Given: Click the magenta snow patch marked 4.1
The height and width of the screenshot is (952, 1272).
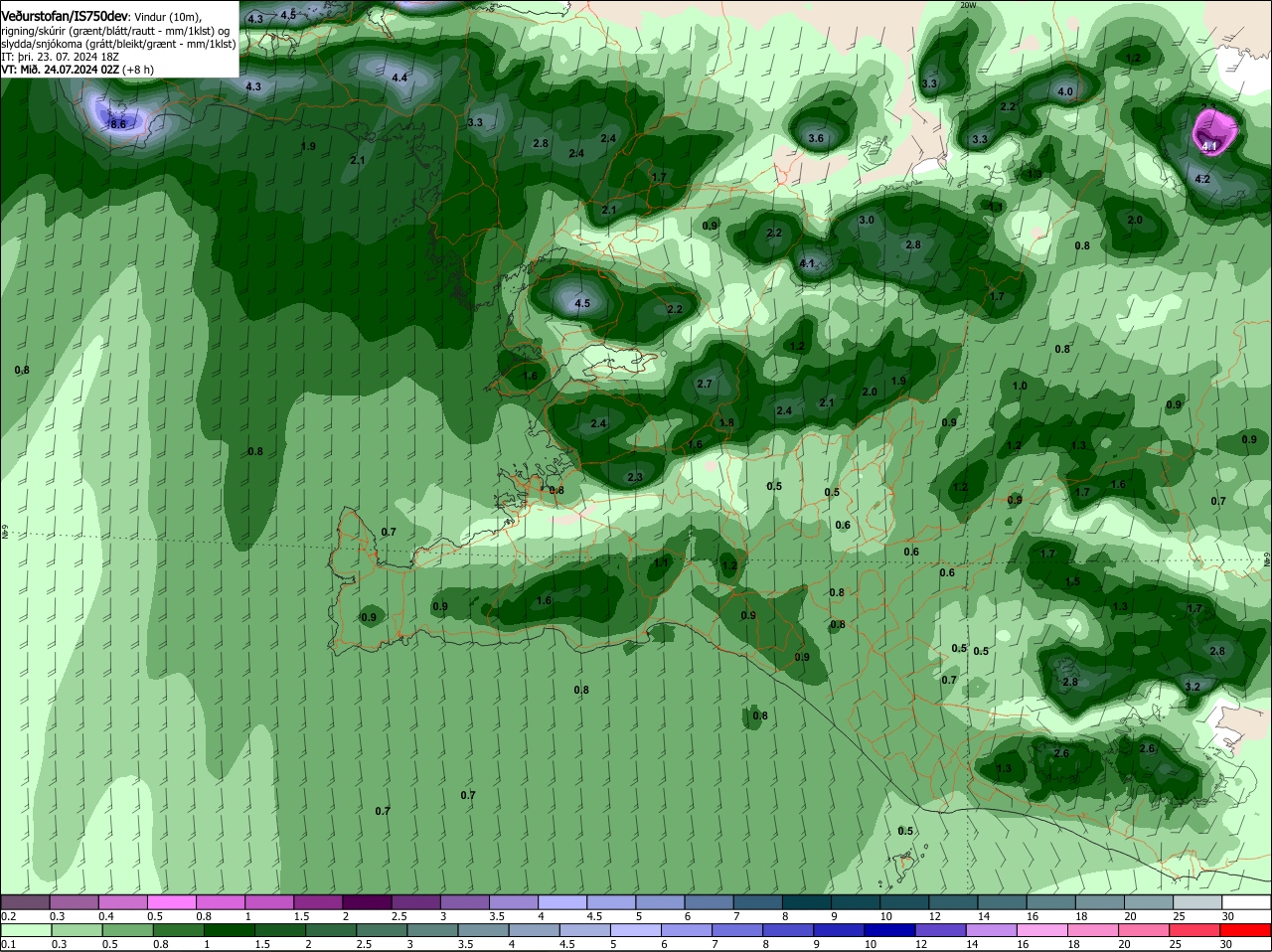Looking at the screenshot, I should pos(1216,132).
